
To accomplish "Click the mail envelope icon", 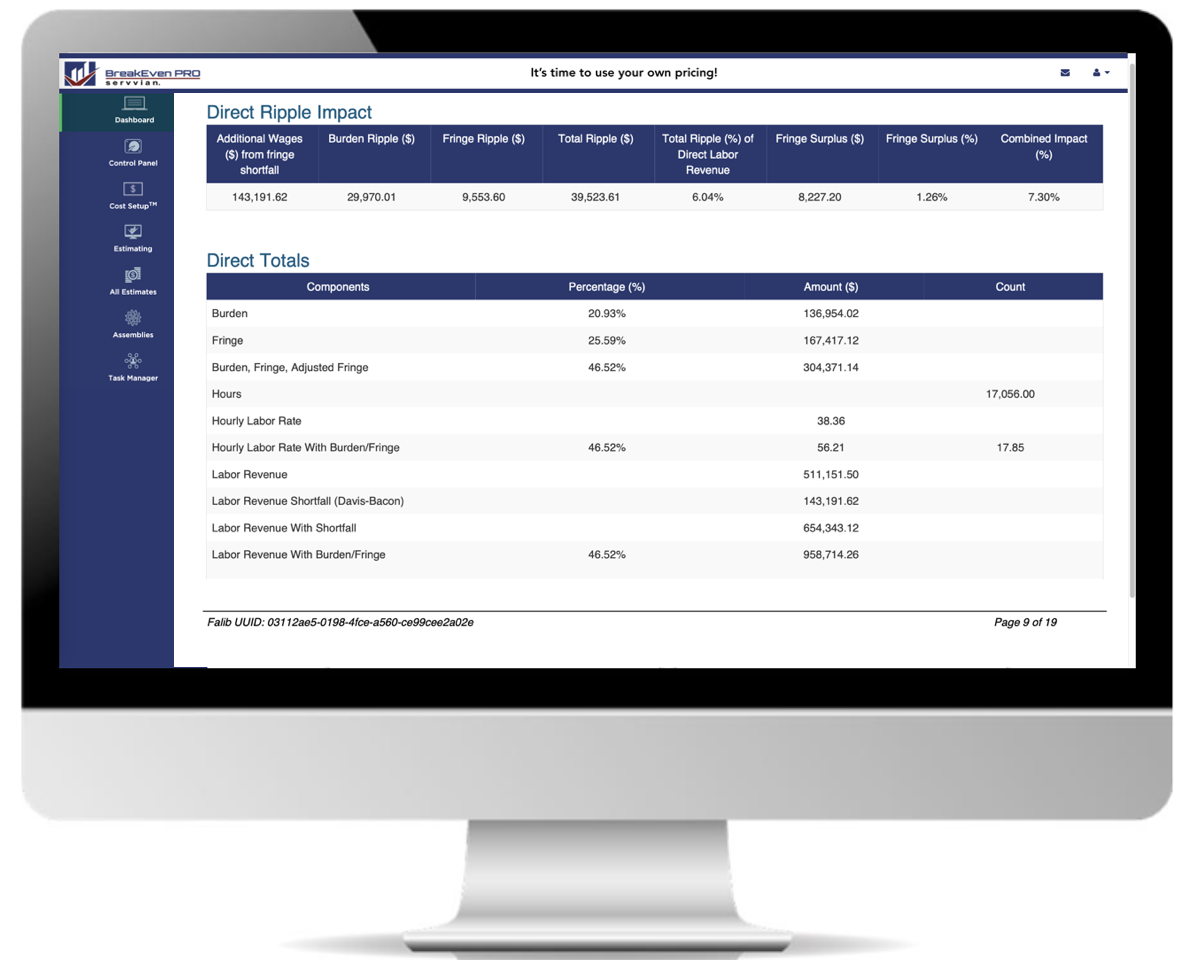I will (1065, 73).
